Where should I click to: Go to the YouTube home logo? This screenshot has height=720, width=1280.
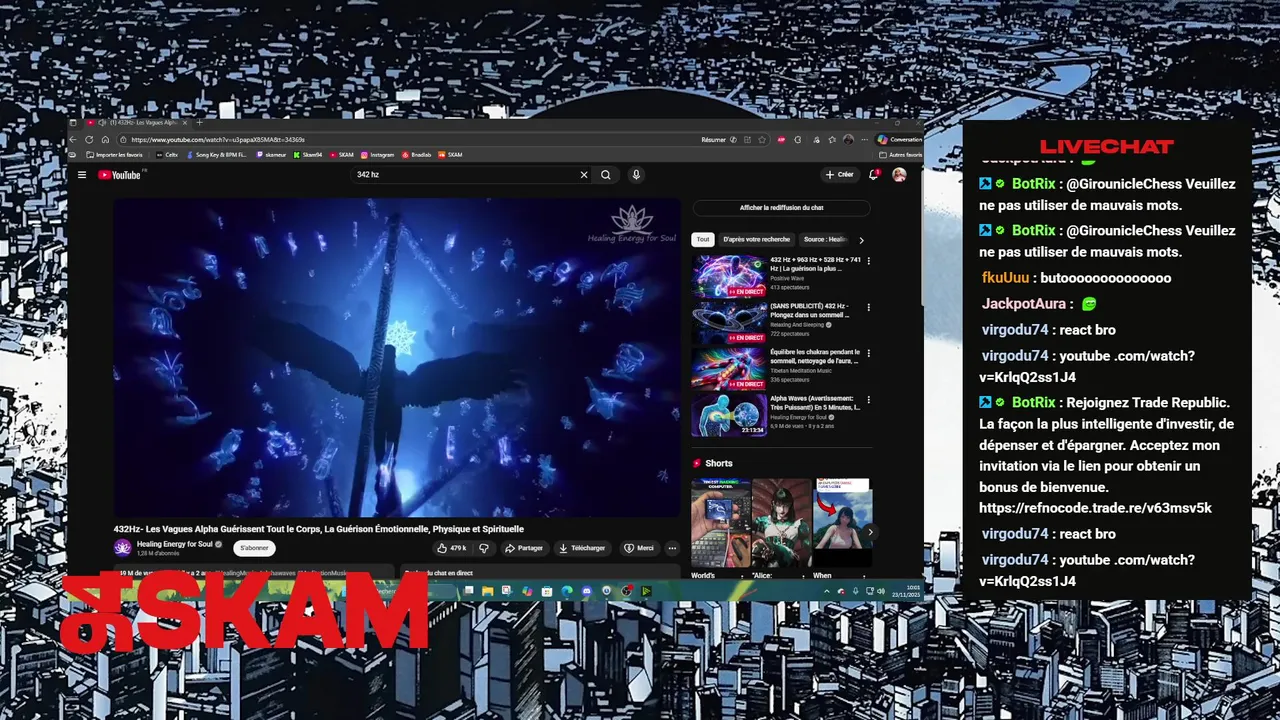121,175
